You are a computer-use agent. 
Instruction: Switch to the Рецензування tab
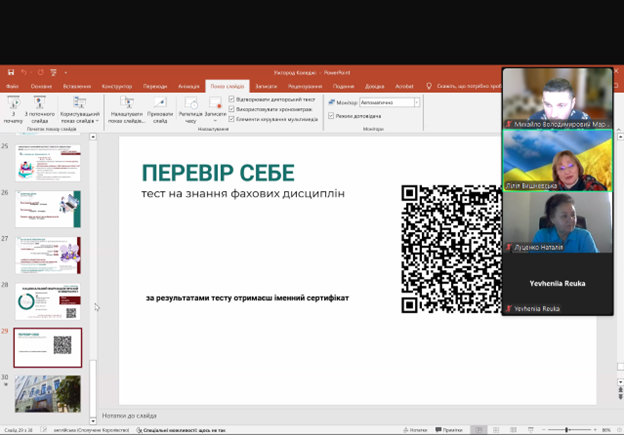[305, 86]
